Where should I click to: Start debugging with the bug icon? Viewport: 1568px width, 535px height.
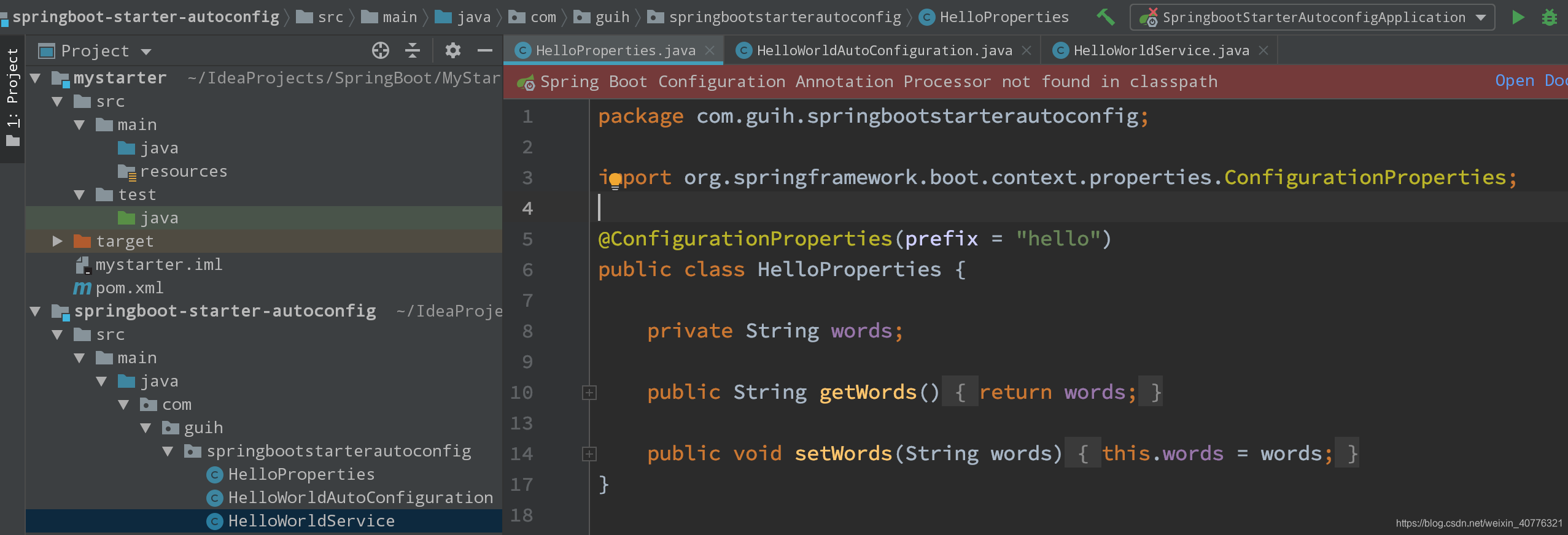click(1550, 17)
